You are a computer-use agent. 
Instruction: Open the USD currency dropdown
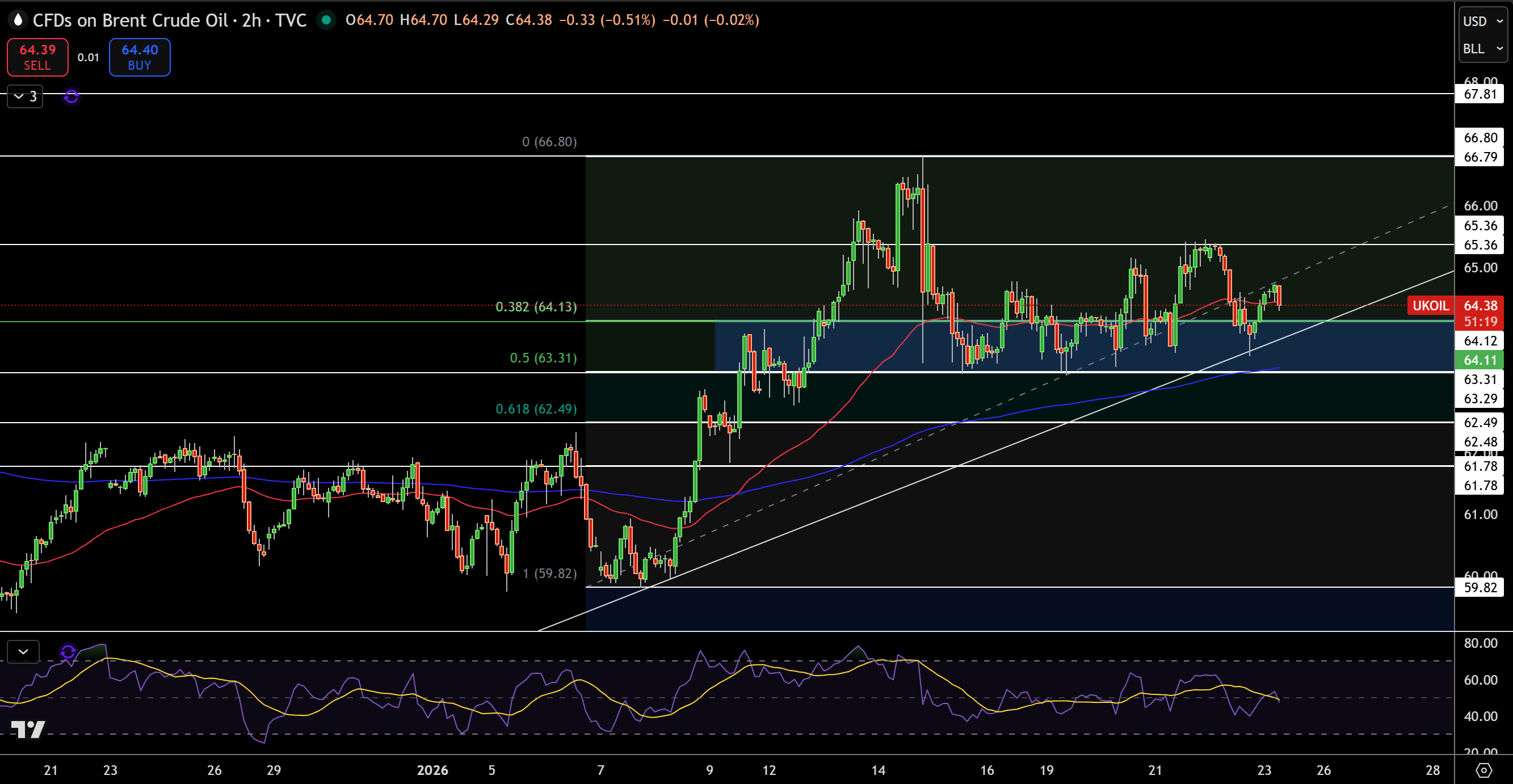tap(1482, 21)
